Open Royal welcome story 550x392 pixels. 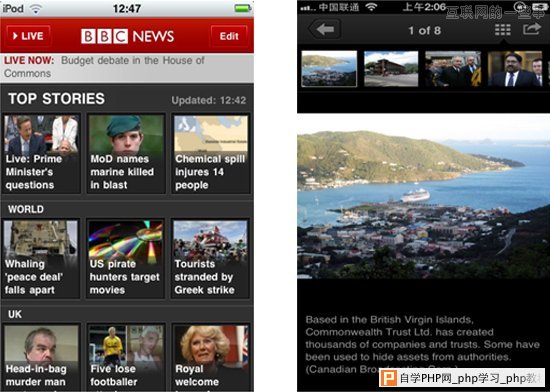coord(211,358)
